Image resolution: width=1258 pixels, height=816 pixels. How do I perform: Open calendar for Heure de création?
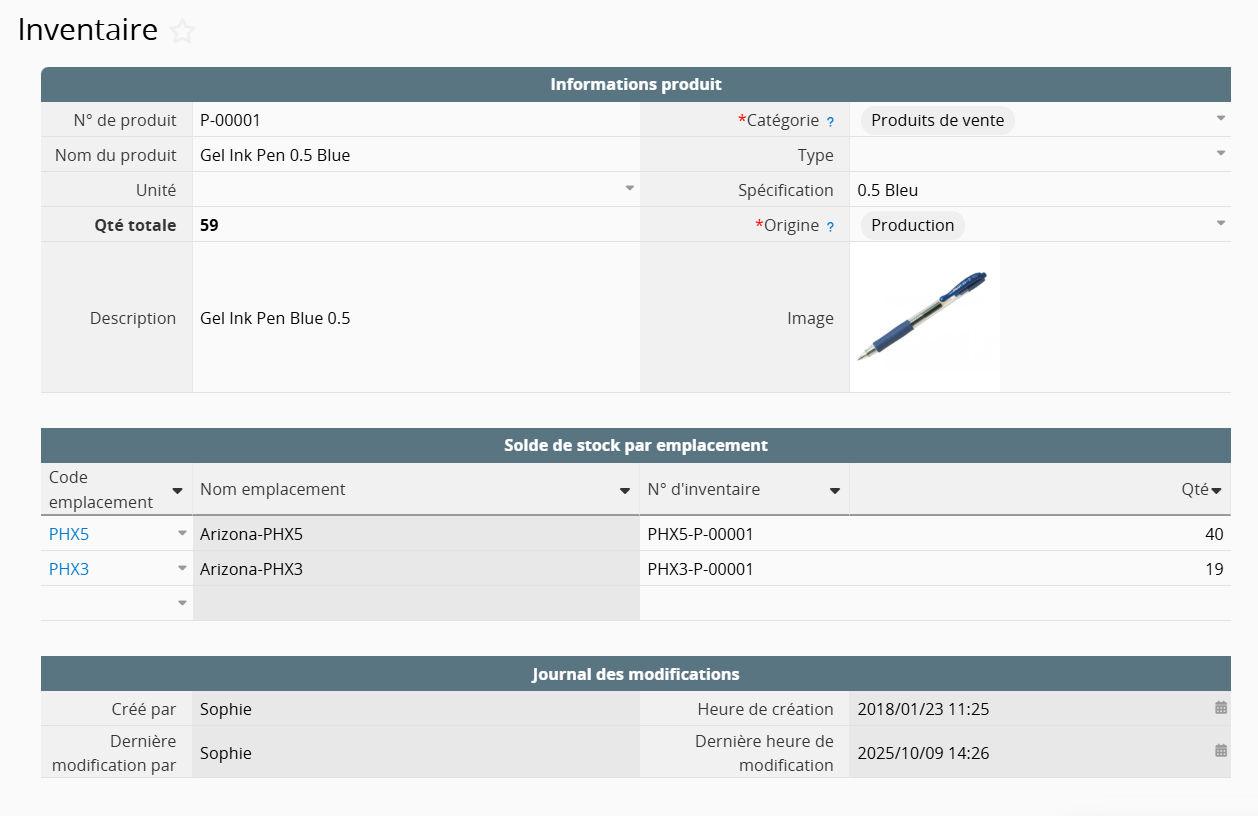click(1220, 708)
